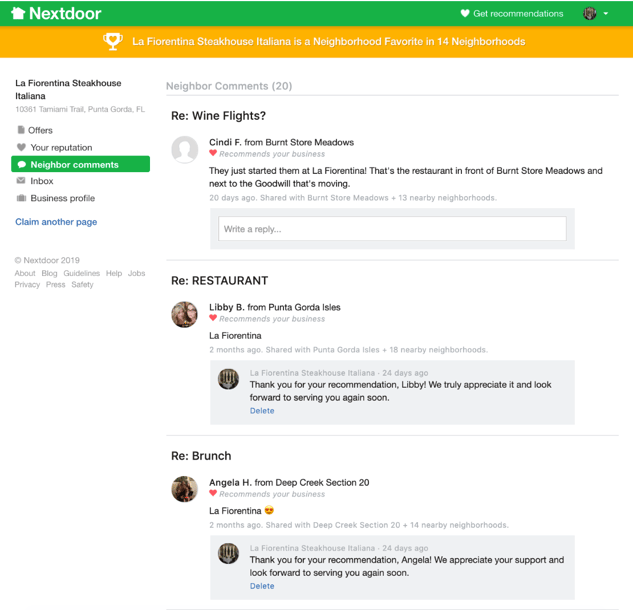Open the Help footer link
Image resolution: width=633 pixels, height=610 pixels.
pos(114,273)
